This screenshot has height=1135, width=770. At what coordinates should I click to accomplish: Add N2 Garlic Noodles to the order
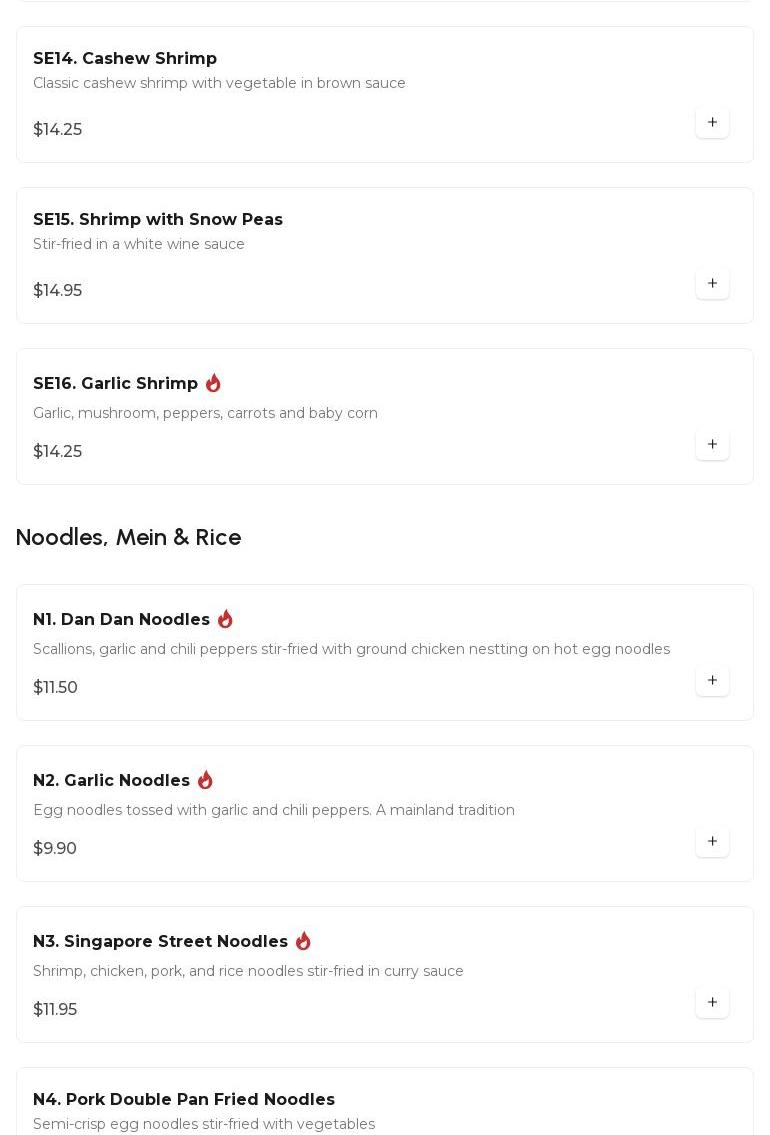click(712, 841)
